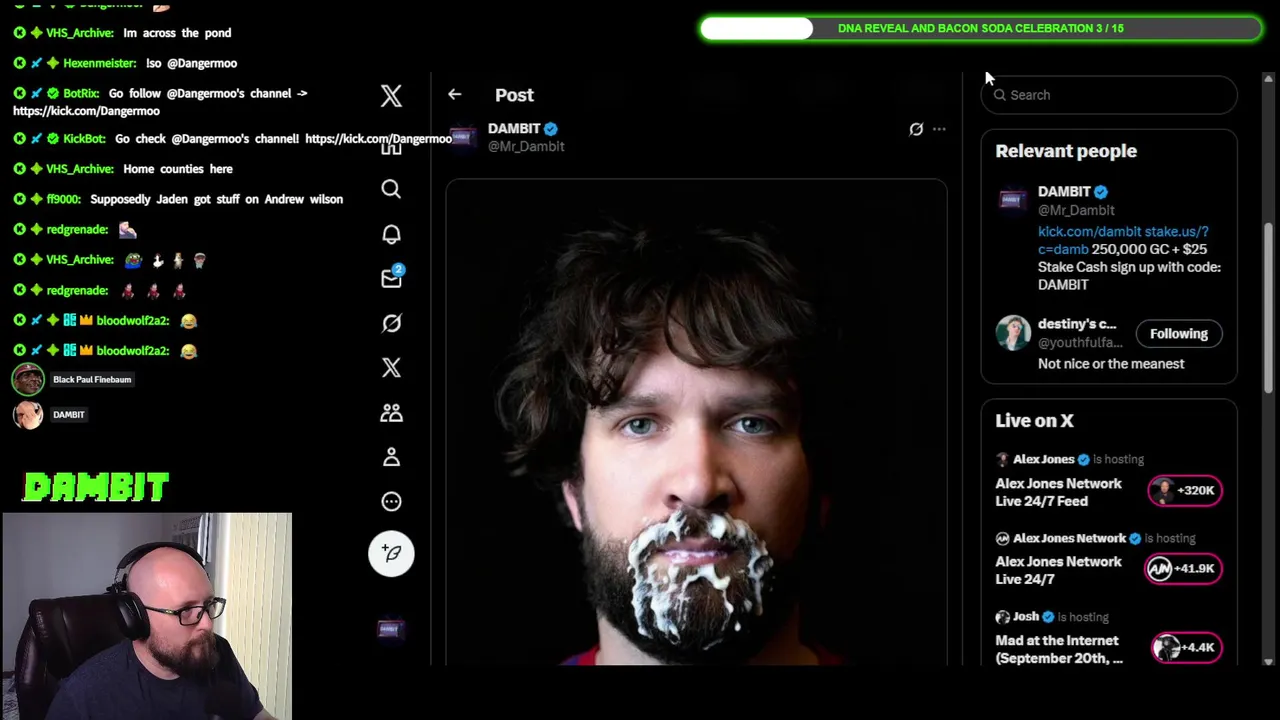Open Notifications bell icon
This screenshot has width=1280, height=720.
coord(391,234)
